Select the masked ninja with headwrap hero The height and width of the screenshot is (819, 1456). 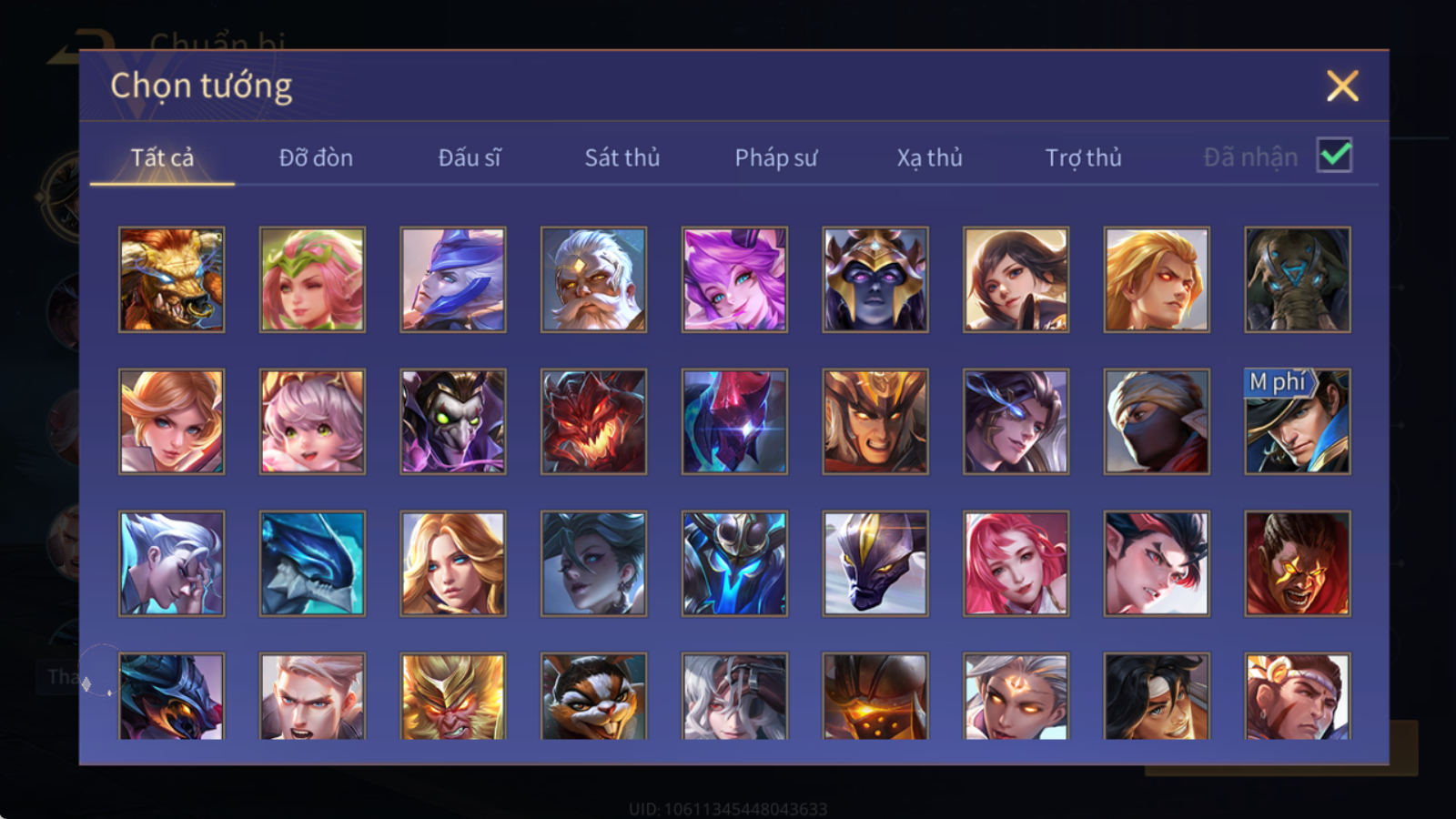1157,421
